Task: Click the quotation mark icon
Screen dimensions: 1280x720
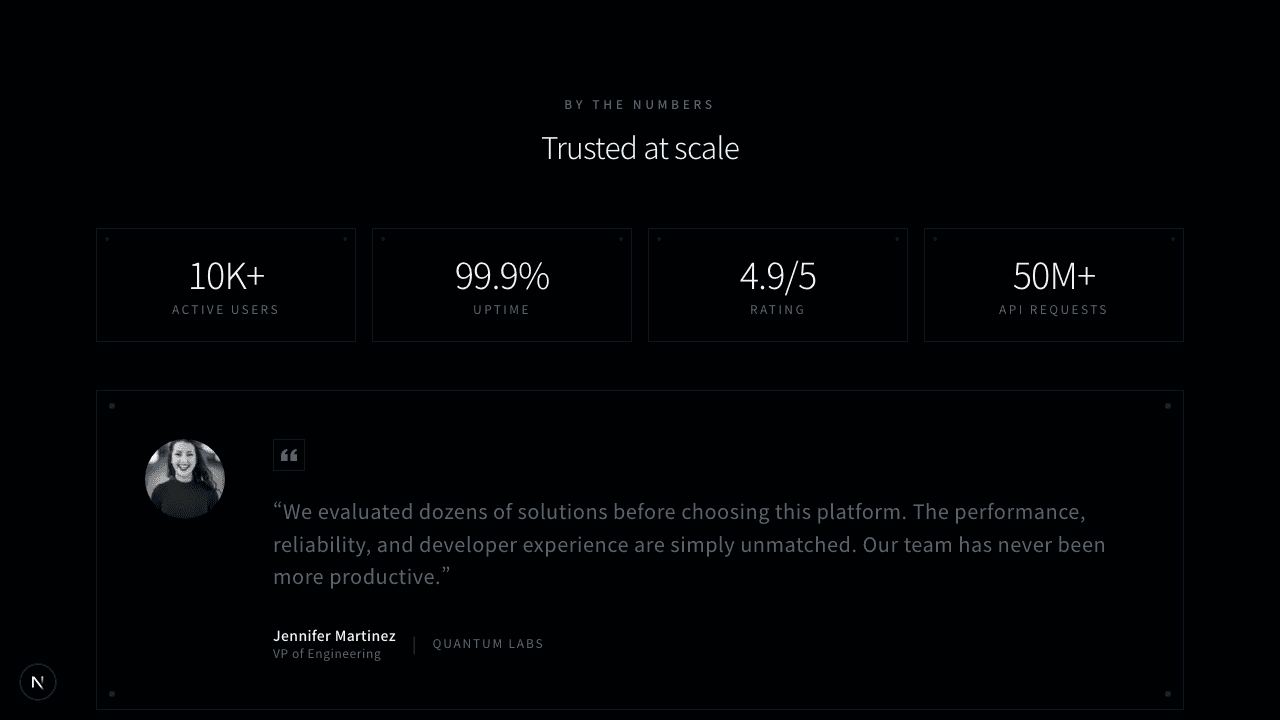Action: coord(289,456)
